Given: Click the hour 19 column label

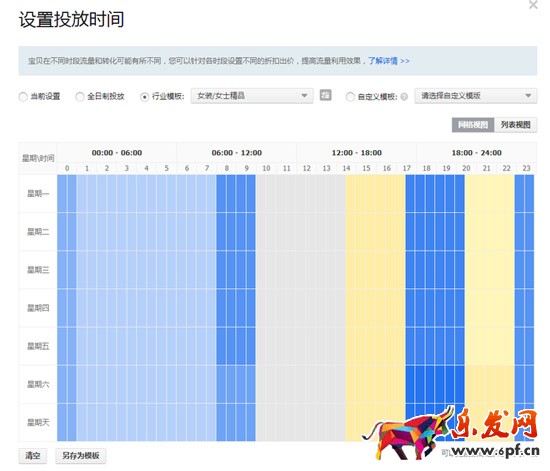Looking at the screenshot, I should (x=447, y=168).
